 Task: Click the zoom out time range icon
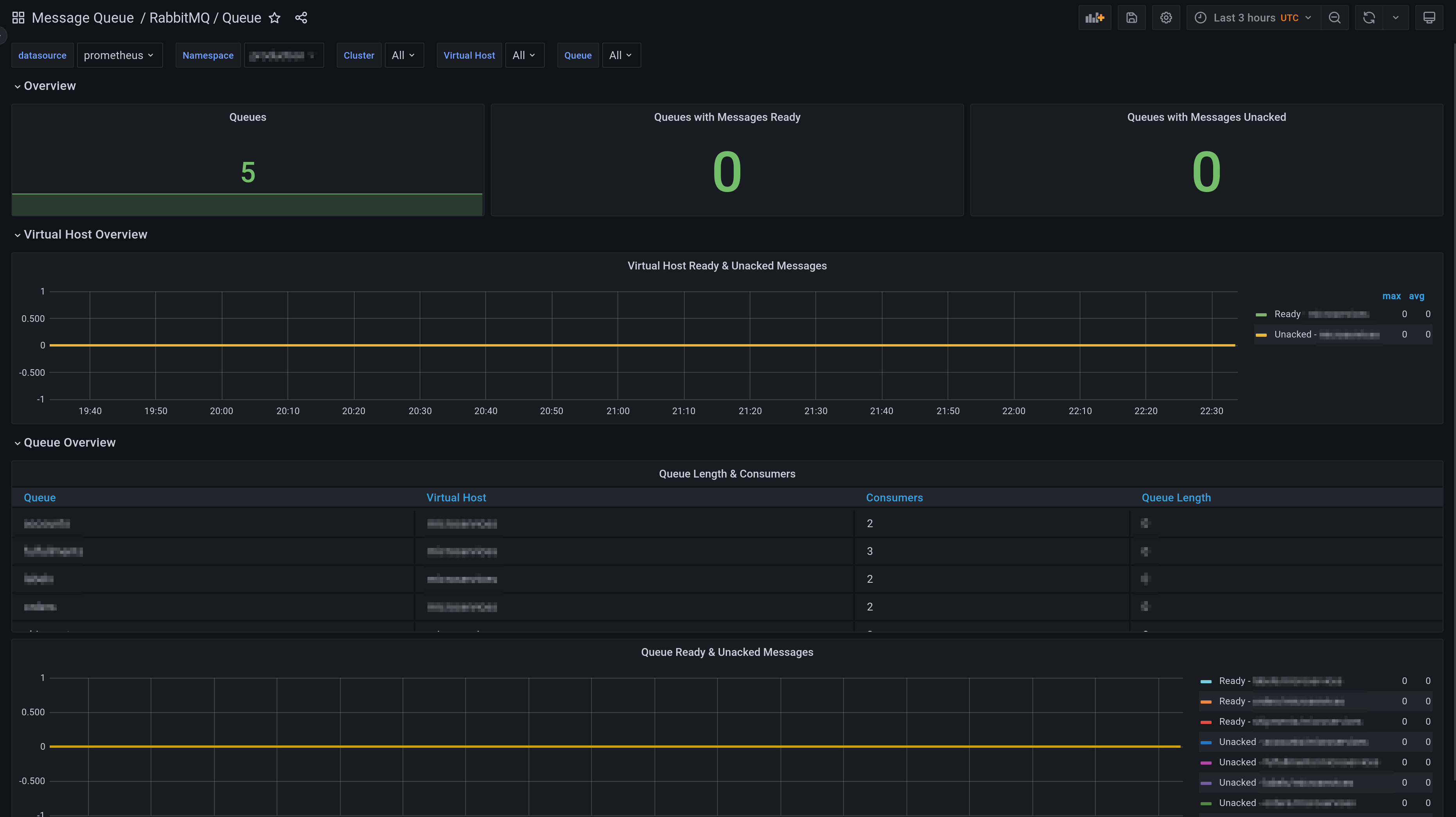point(1334,18)
